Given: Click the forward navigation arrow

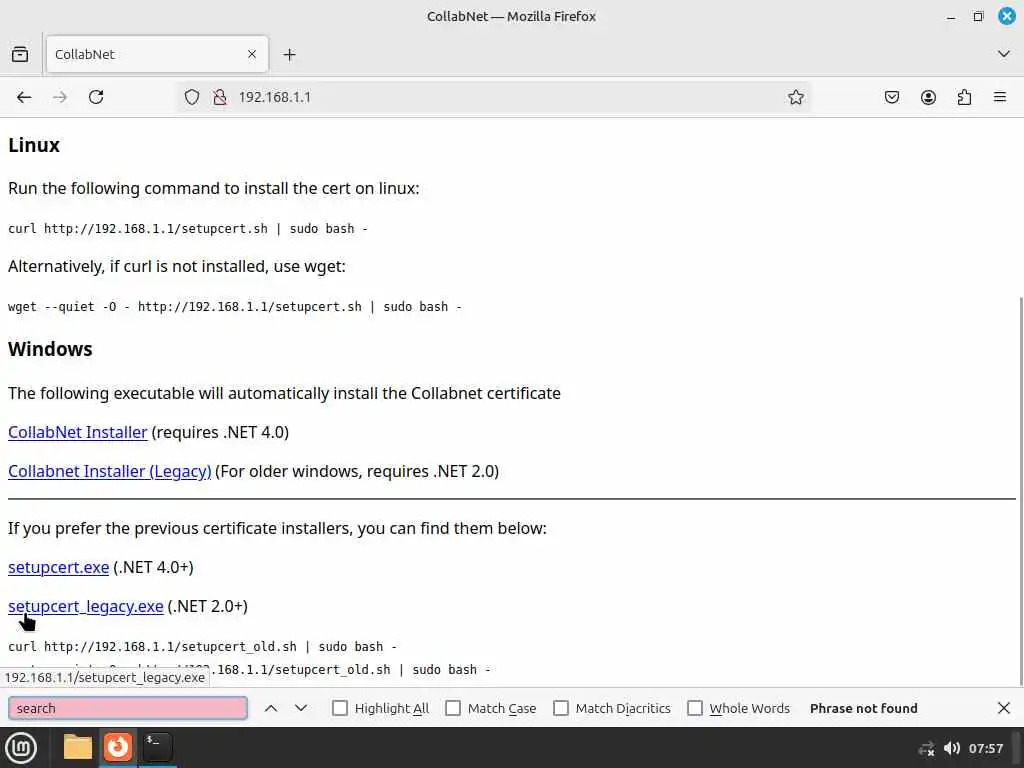Looking at the screenshot, I should coord(60,97).
